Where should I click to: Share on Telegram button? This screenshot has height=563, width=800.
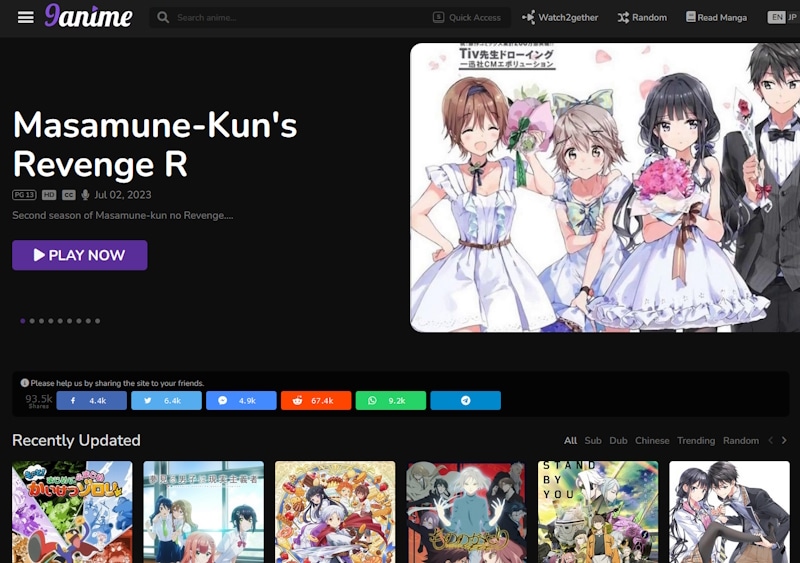click(x=465, y=401)
